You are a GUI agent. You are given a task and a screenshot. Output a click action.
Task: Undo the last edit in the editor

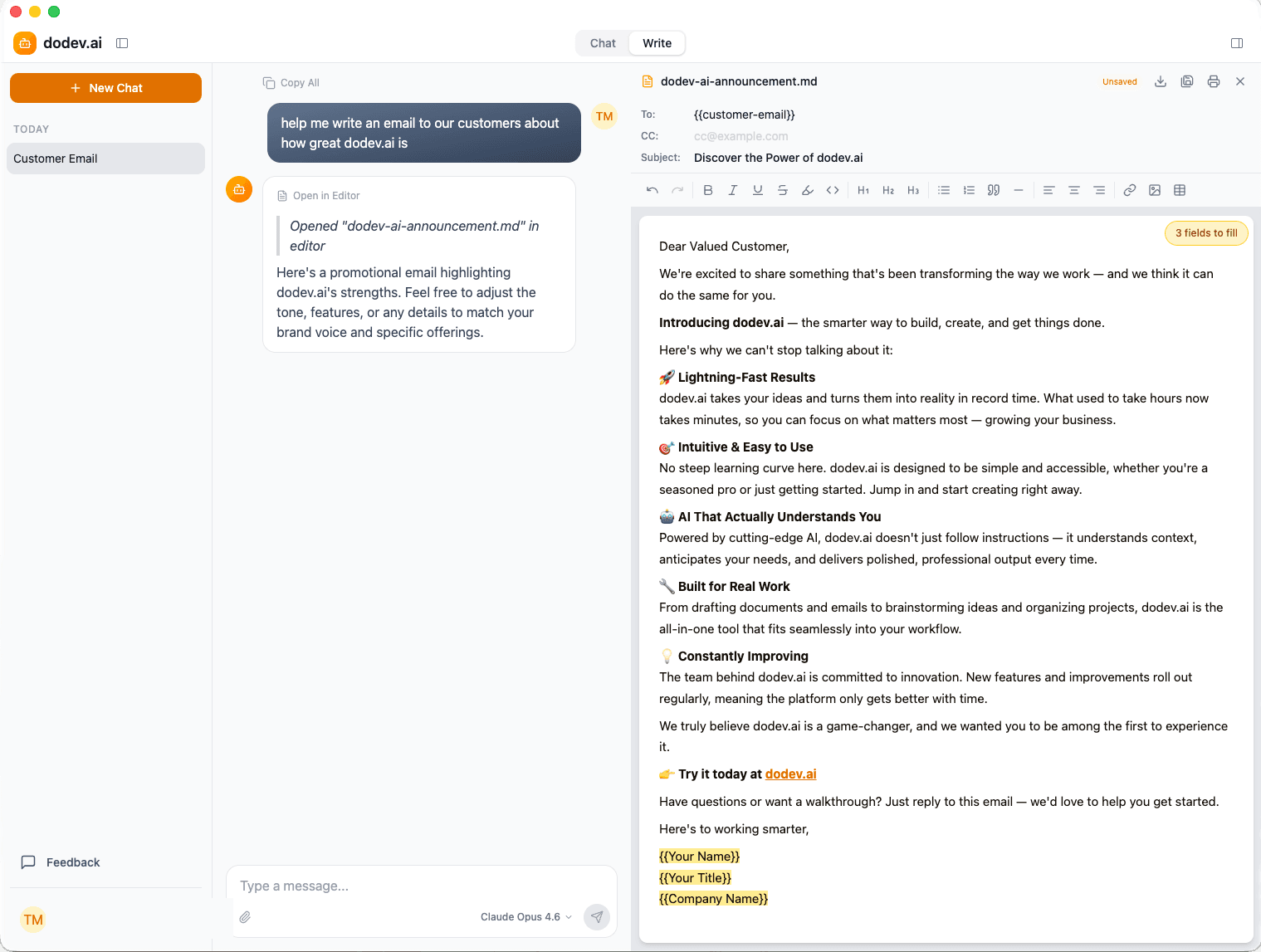click(x=652, y=190)
